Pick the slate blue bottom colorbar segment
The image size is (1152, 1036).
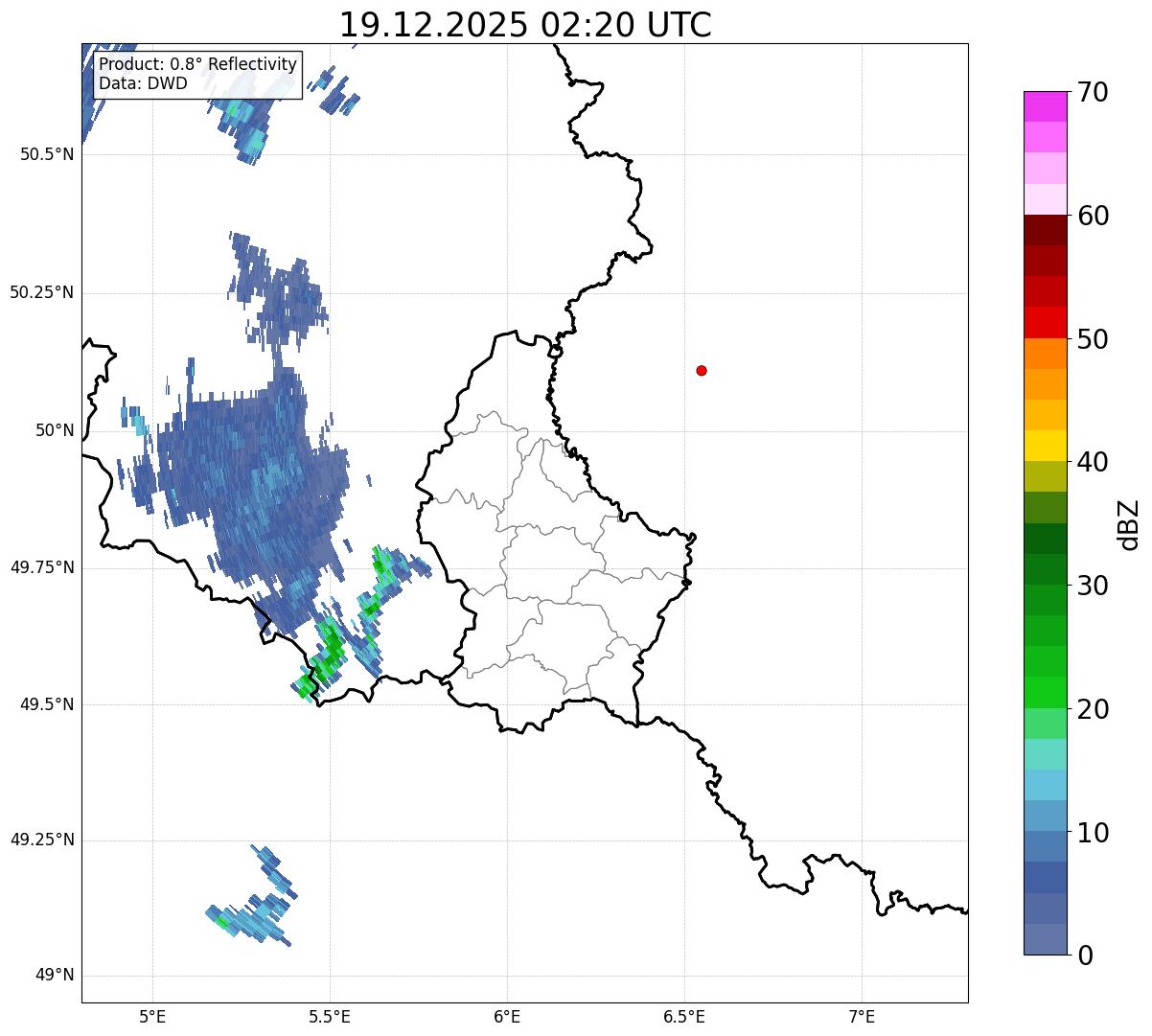point(1045,939)
